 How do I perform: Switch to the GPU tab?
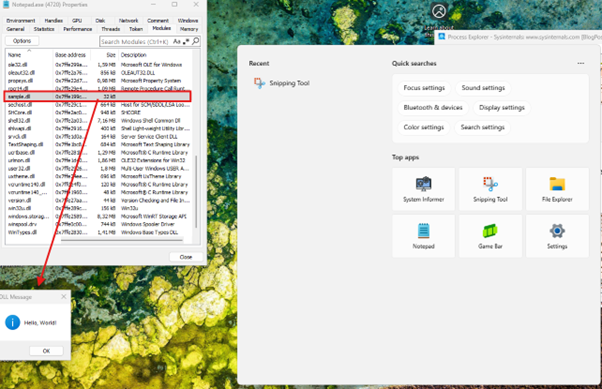point(77,20)
